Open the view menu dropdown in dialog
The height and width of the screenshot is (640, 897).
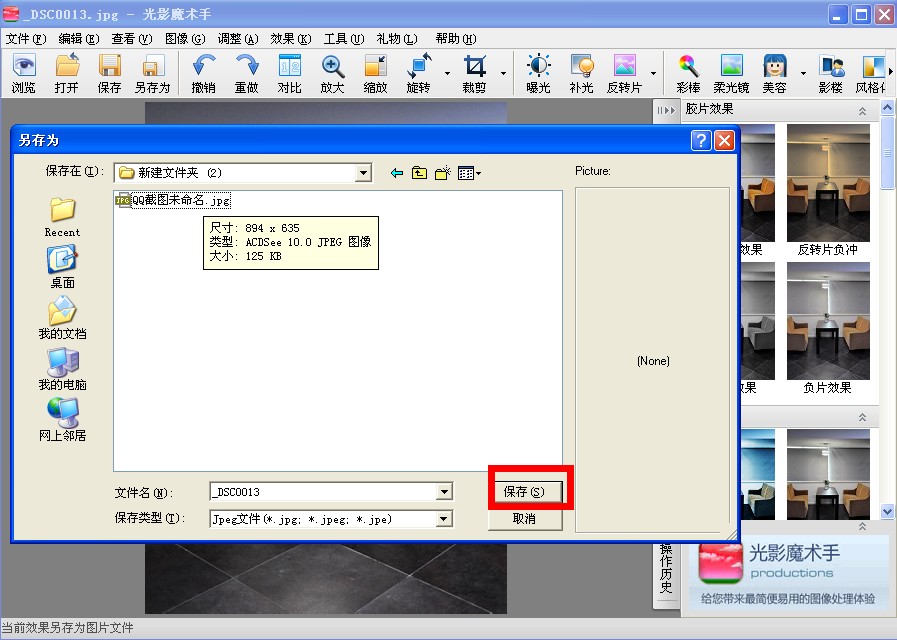[x=469, y=173]
